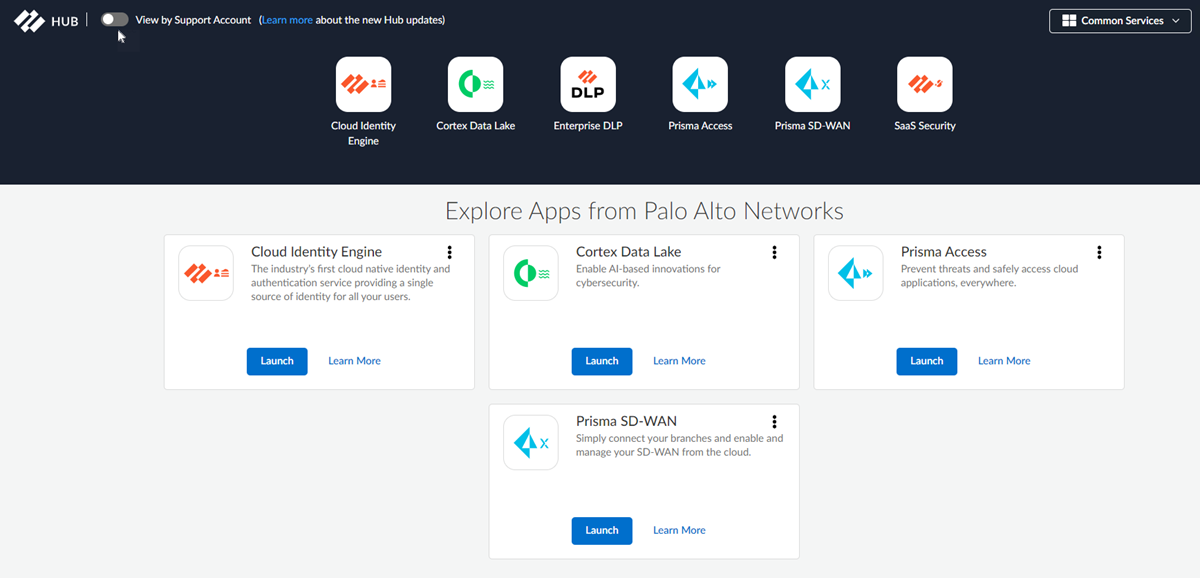Learn More about Prisma Access
Viewport: 1200px width, 578px height.
(1004, 361)
